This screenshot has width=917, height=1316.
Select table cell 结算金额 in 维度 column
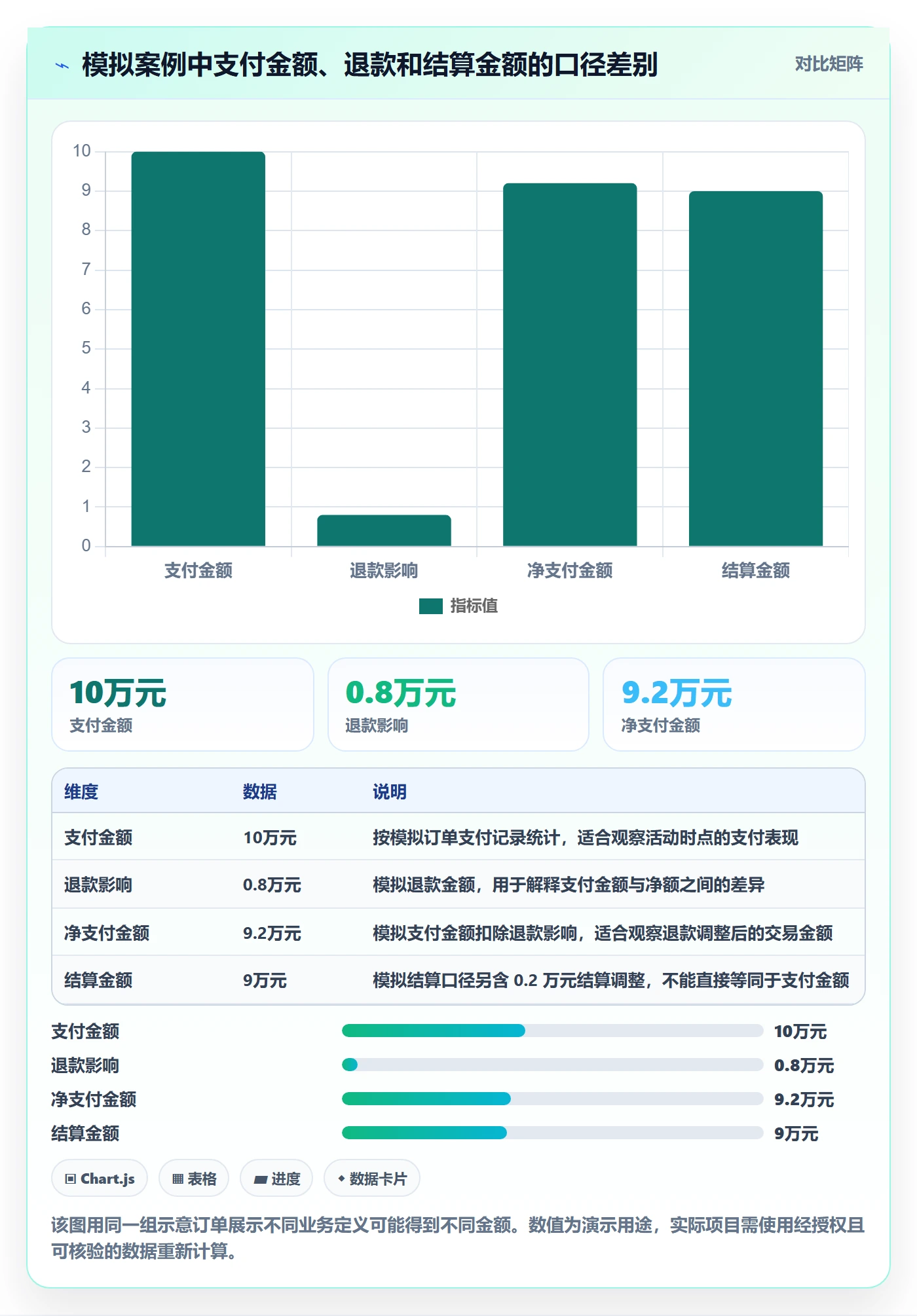click(x=98, y=980)
